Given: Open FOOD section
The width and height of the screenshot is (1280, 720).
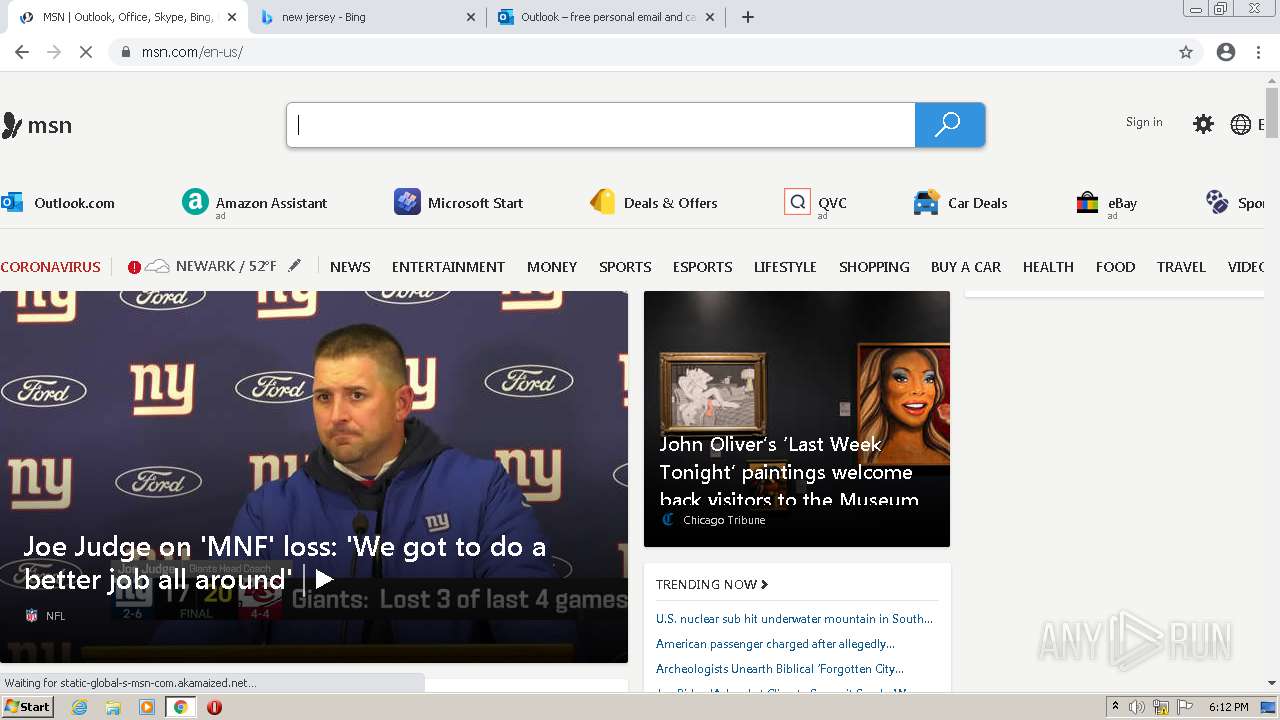Looking at the screenshot, I should pyautogui.click(x=1115, y=267).
